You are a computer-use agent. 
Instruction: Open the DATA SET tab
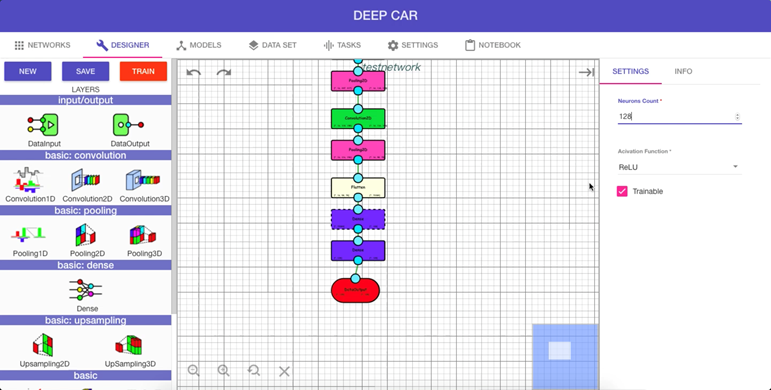click(272, 45)
